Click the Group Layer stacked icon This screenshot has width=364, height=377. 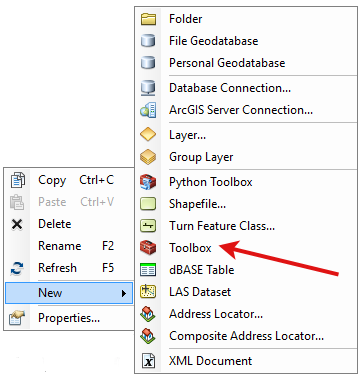pos(148,157)
